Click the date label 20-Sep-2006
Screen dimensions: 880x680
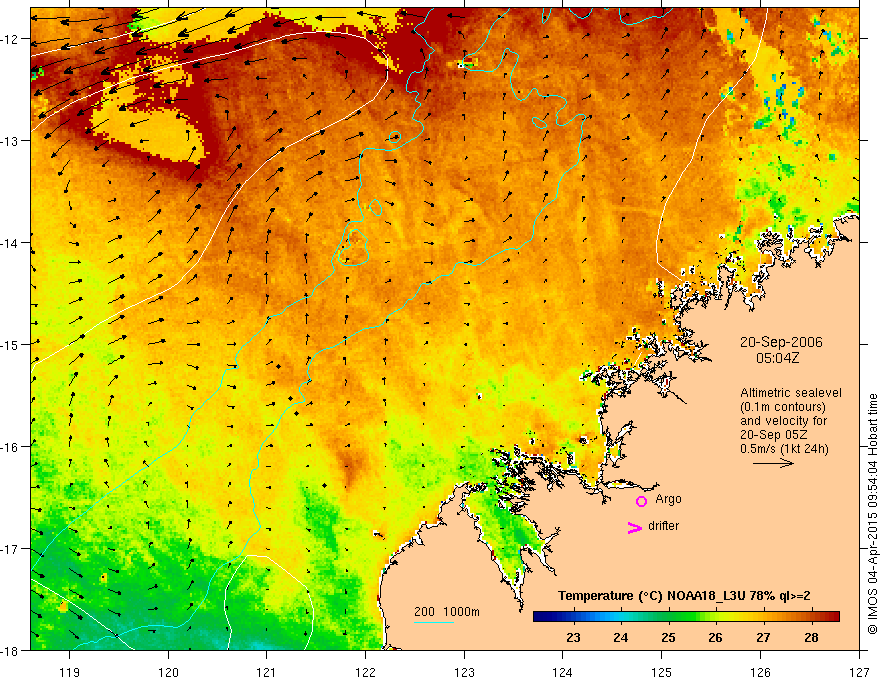click(781, 342)
